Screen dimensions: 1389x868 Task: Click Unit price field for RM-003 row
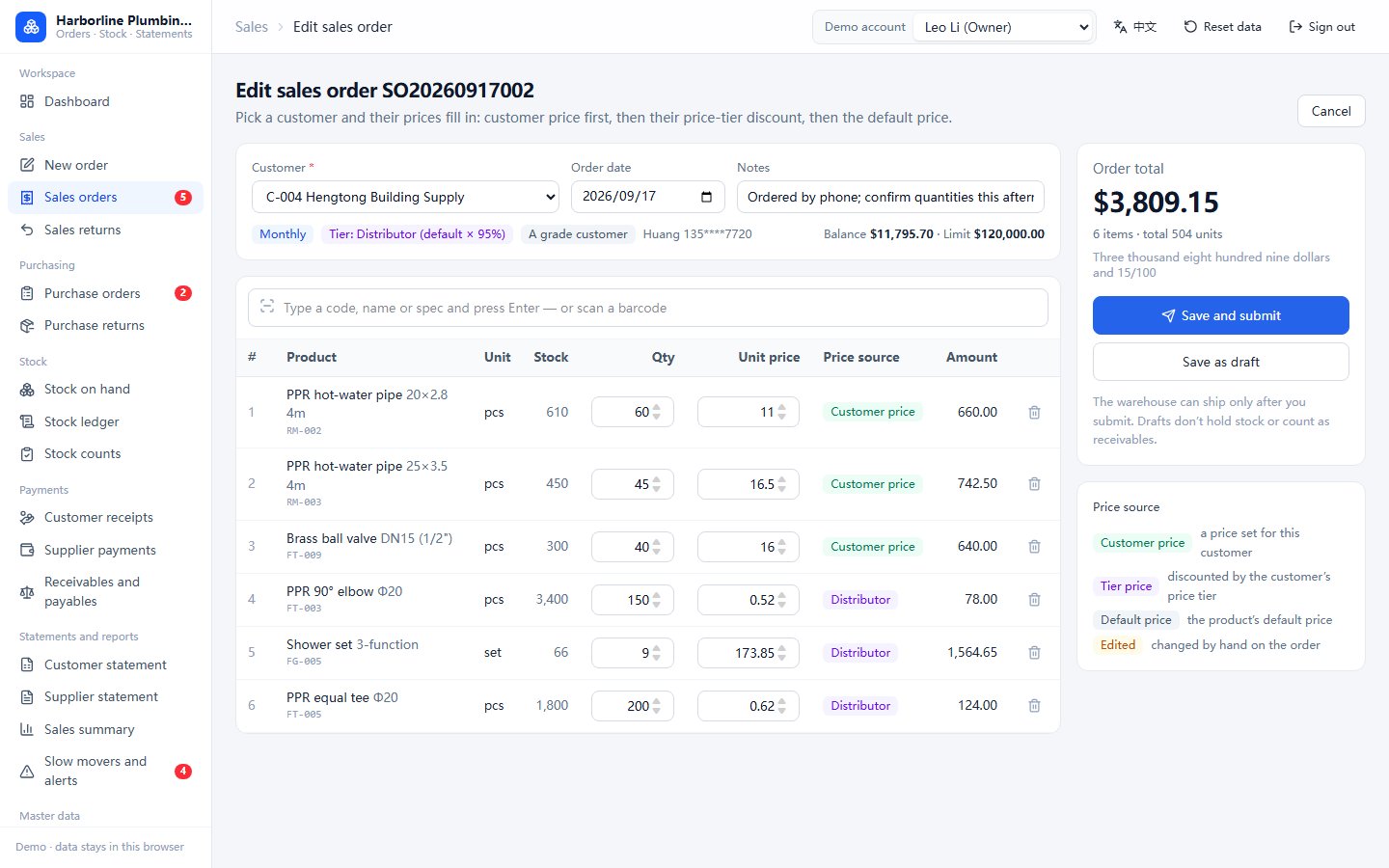point(749,484)
